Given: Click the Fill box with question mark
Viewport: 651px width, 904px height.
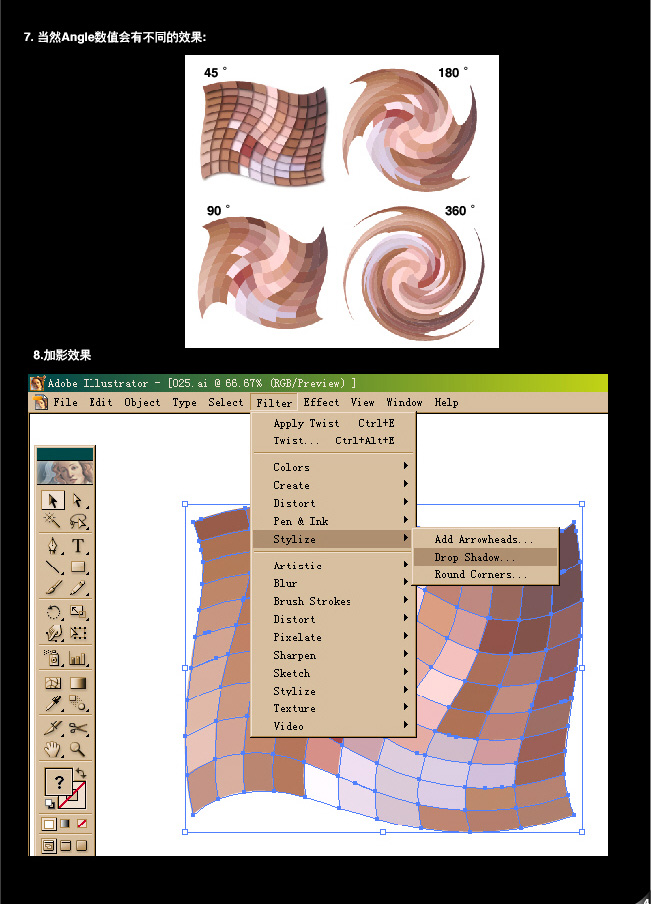Looking at the screenshot, I should click(x=58, y=782).
